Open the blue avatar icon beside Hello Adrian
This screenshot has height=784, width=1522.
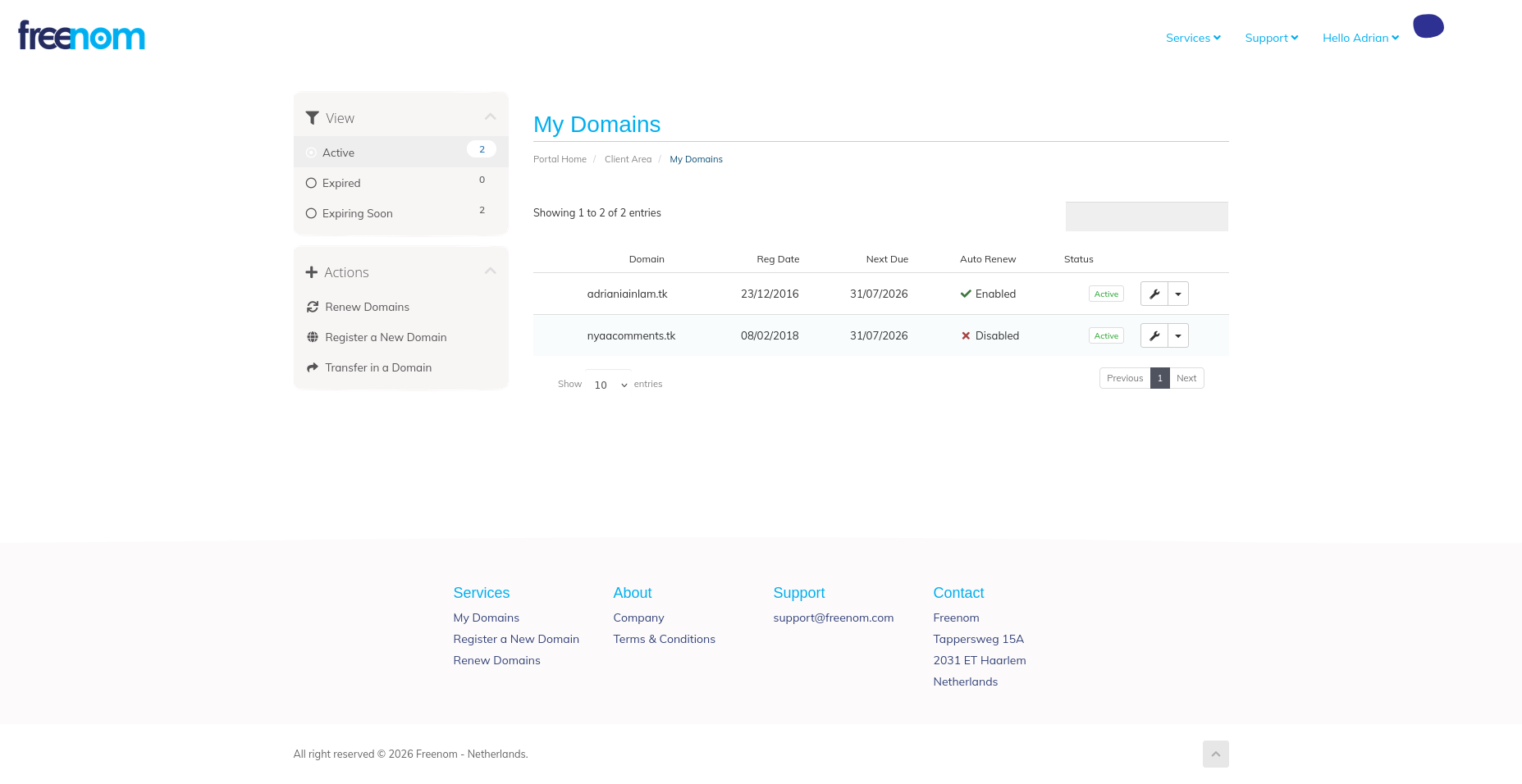click(1428, 25)
